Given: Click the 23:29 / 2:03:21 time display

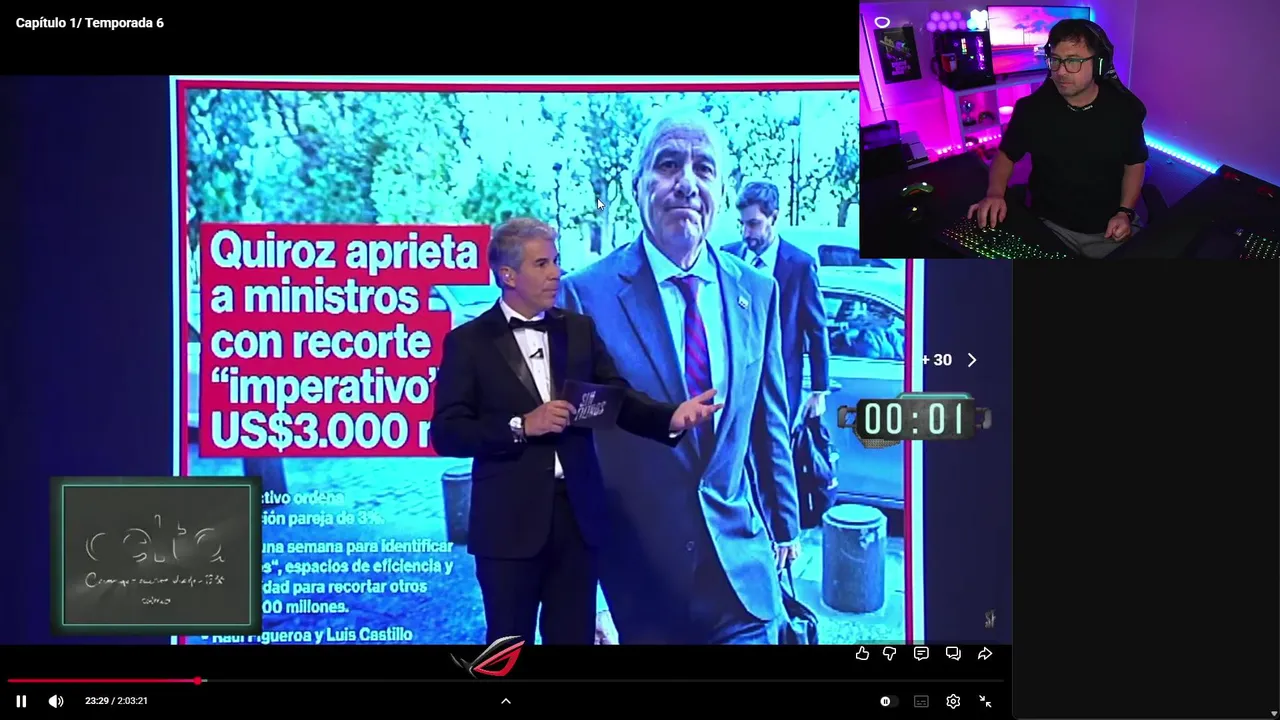Looking at the screenshot, I should pos(116,701).
